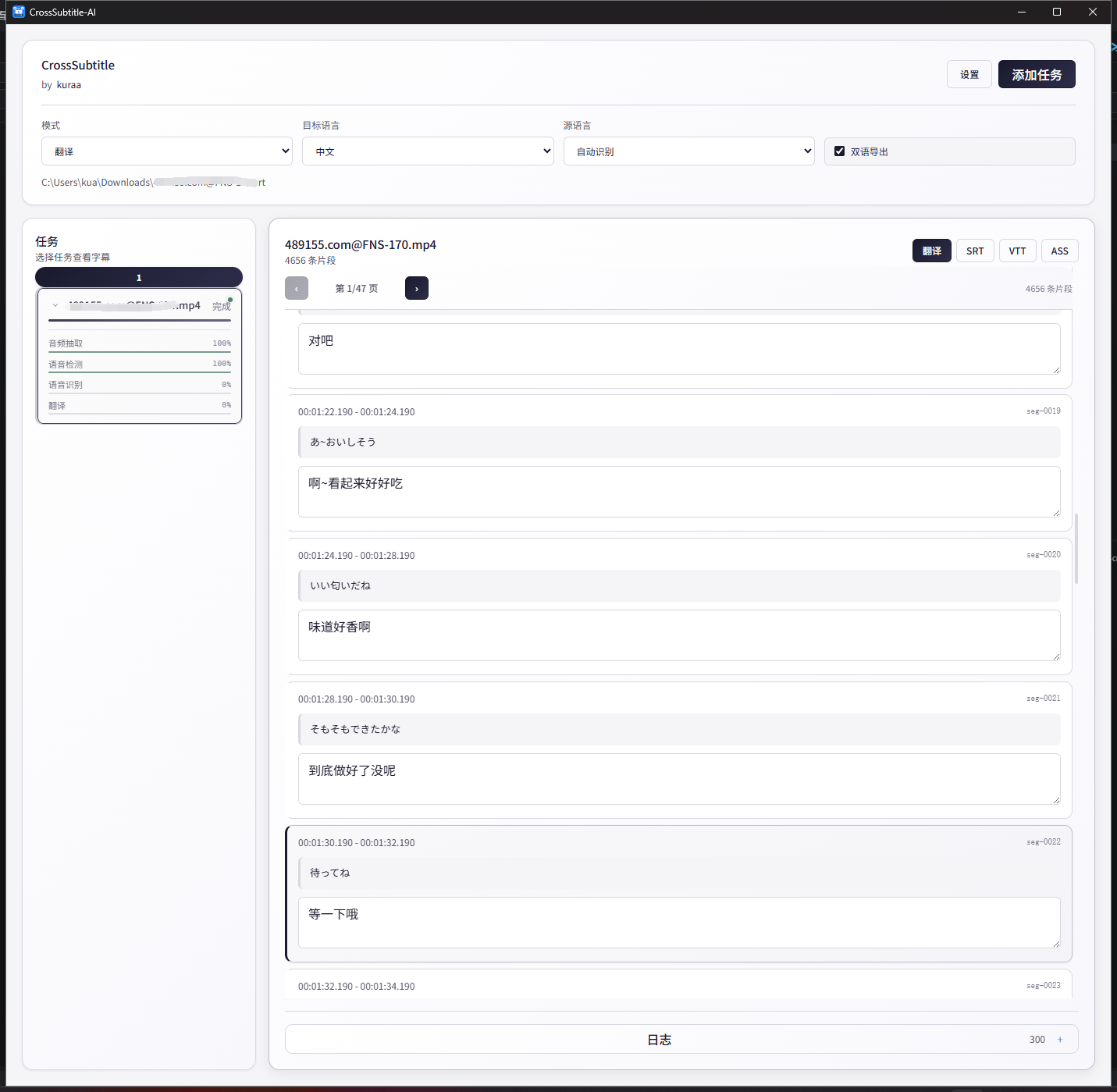Click the 语音识别 progress row
The width and height of the screenshot is (1117, 1092).
click(140, 385)
